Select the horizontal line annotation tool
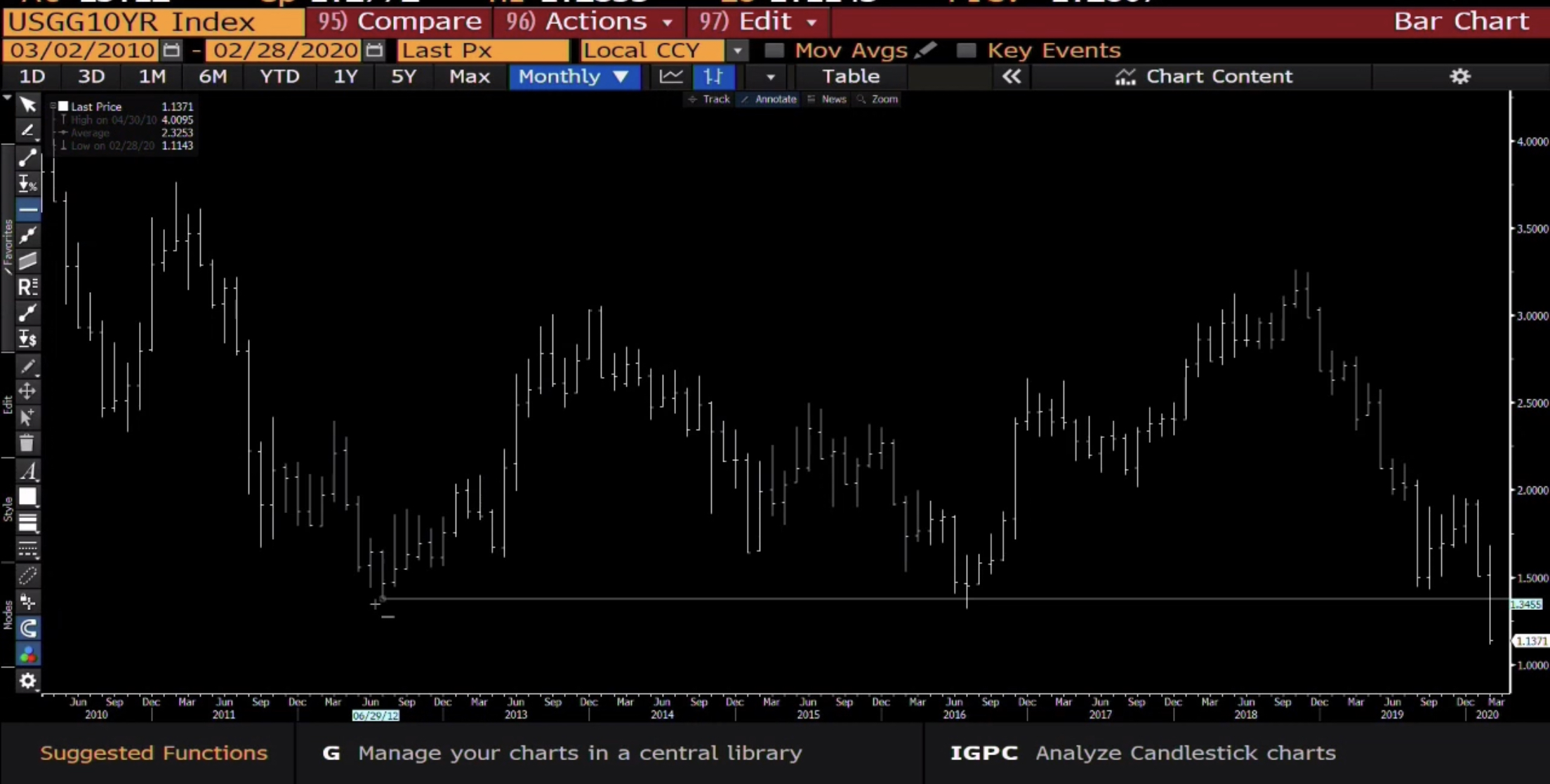 click(28, 209)
